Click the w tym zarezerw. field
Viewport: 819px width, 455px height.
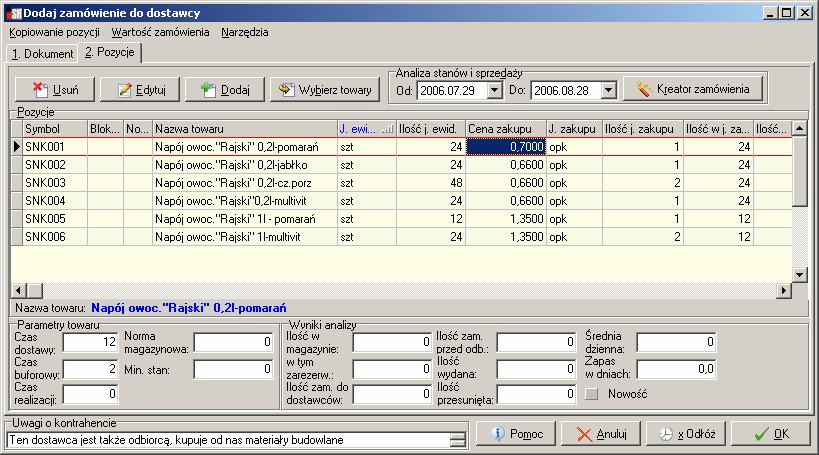click(392, 369)
